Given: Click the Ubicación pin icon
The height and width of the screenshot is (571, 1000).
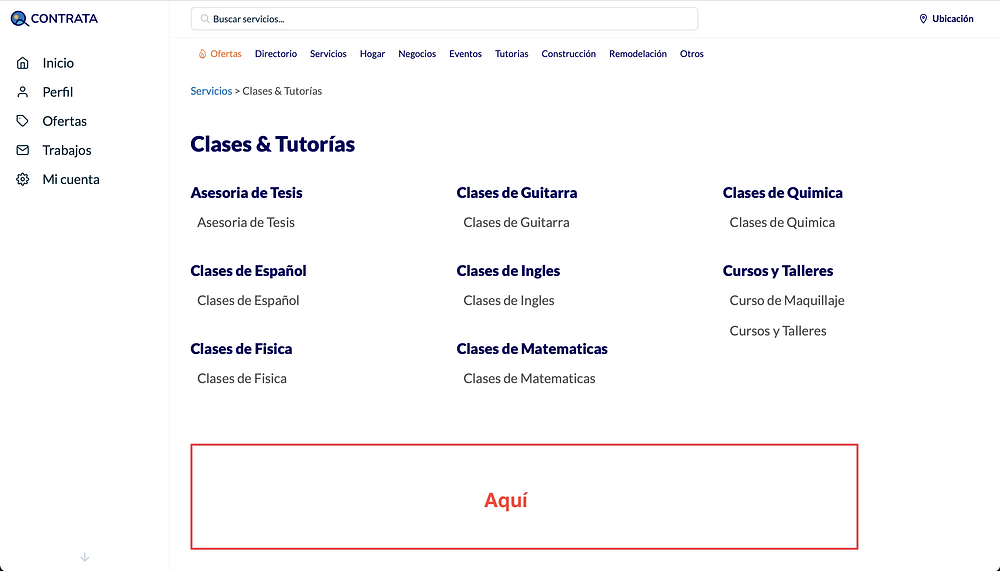Looking at the screenshot, I should pos(923,19).
